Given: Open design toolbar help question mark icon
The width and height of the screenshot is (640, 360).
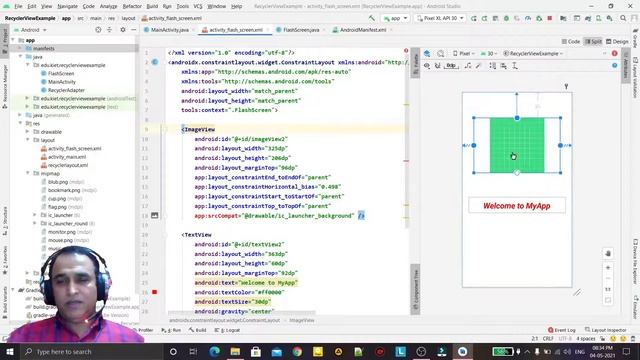Looking at the screenshot, I should click(615, 65).
